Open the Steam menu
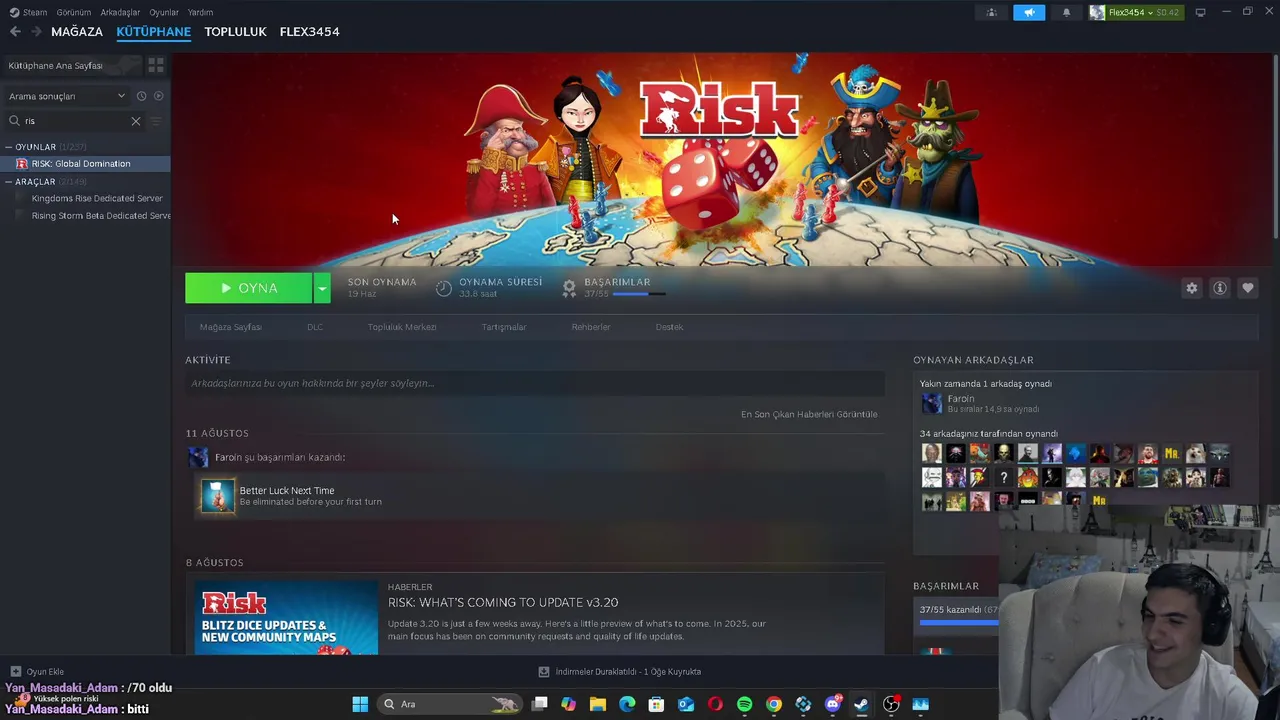The height and width of the screenshot is (720, 1280). pyautogui.click(x=28, y=12)
